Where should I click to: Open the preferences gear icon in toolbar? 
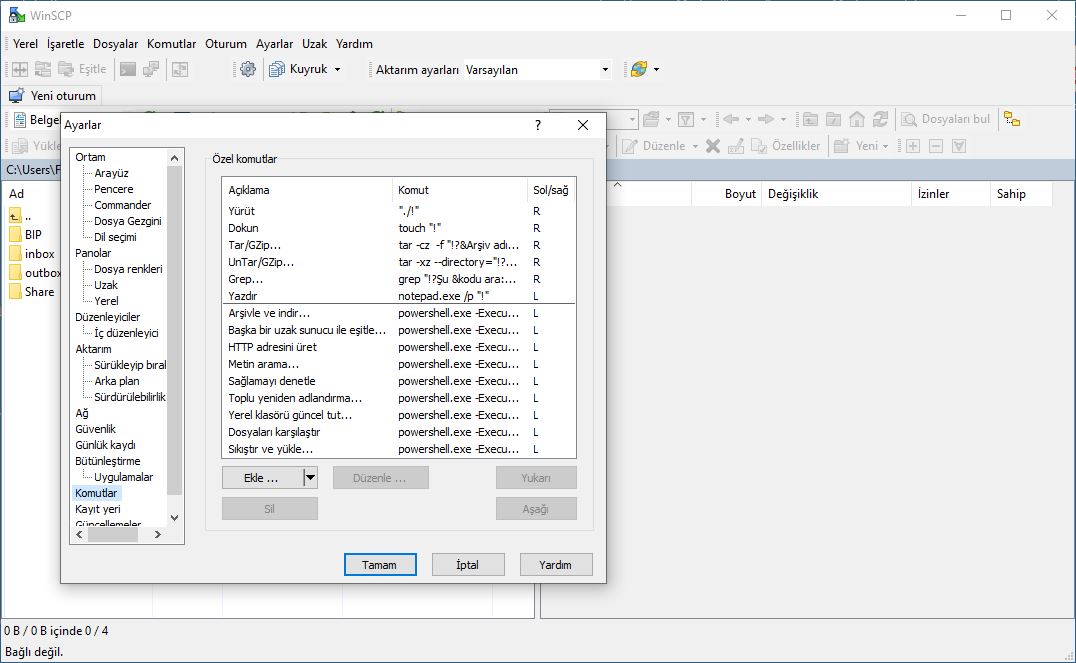[248, 69]
